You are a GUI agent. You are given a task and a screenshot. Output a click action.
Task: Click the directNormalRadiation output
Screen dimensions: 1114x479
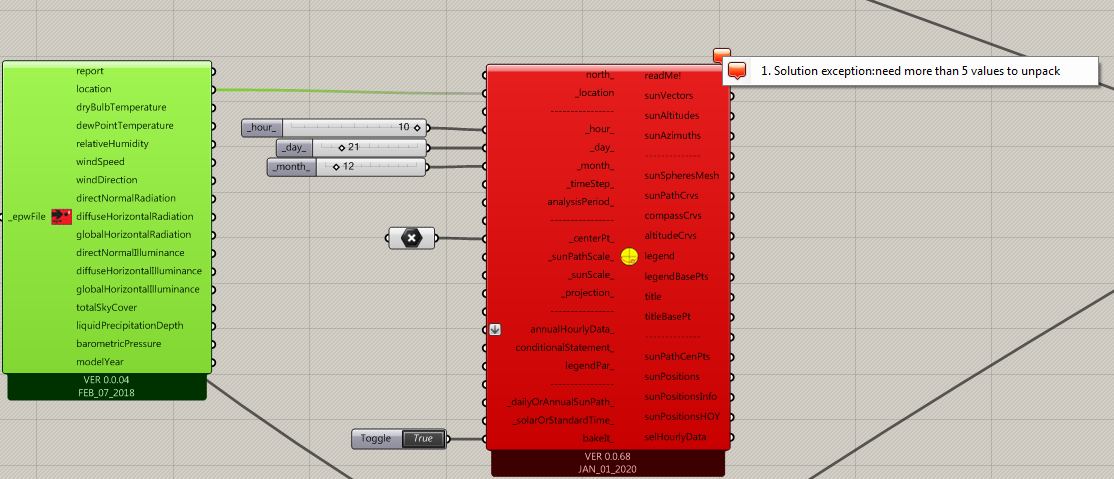tap(126, 198)
